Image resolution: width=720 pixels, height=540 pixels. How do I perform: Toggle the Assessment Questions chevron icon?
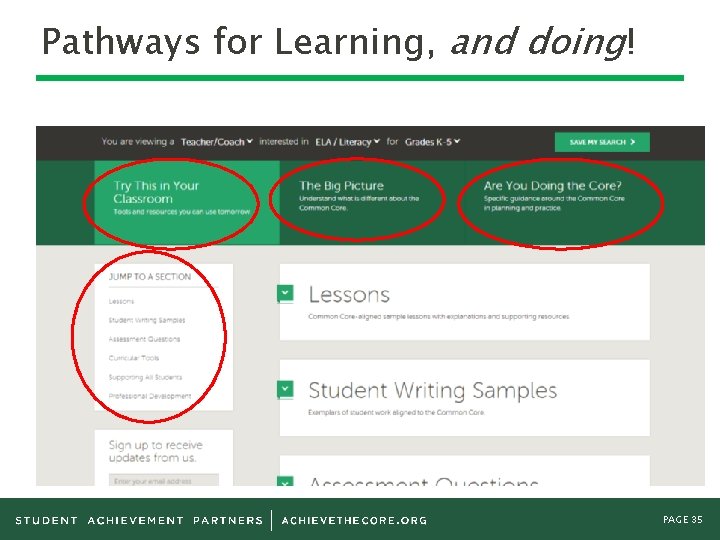(285, 481)
